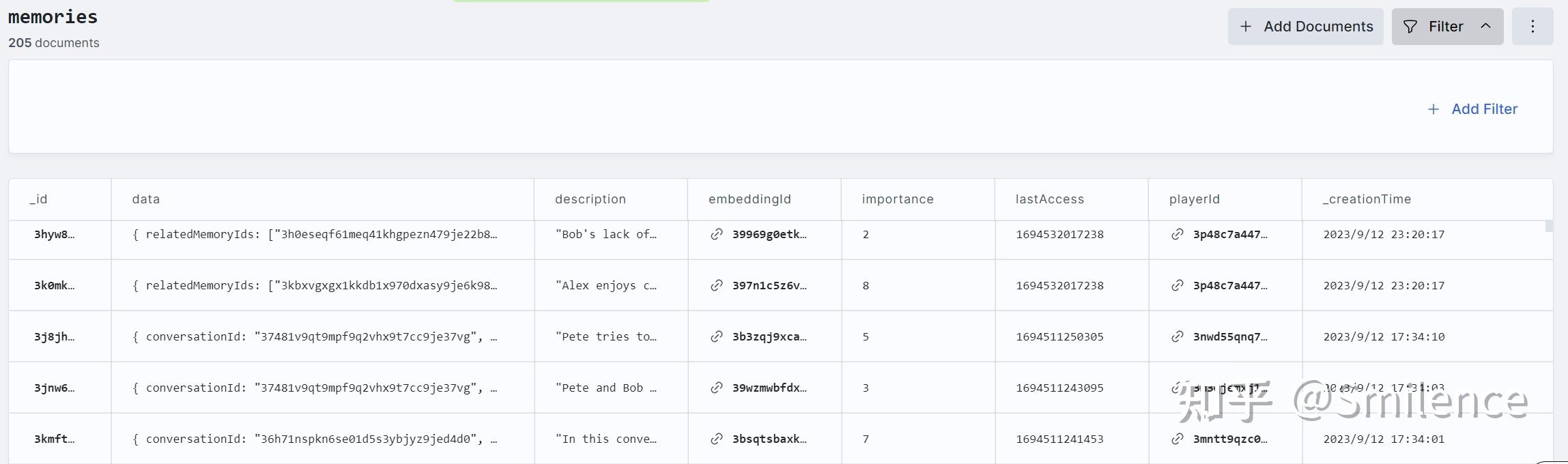Open embedding reference 3bsqtsbaxk
The height and width of the screenshot is (464, 1568).
[769, 439]
